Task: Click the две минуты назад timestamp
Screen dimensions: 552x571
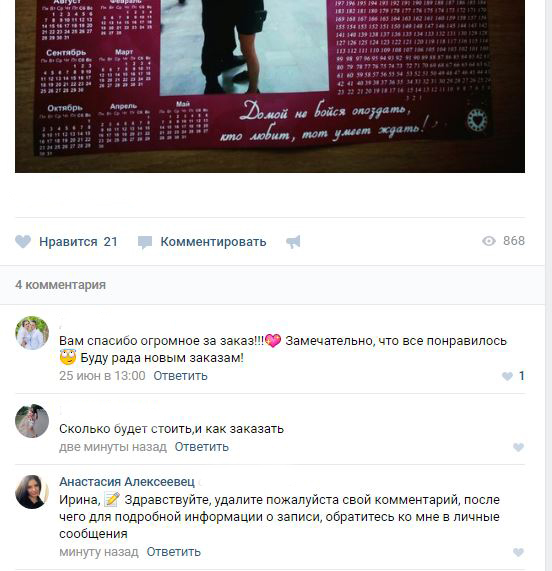Action: [x=113, y=446]
